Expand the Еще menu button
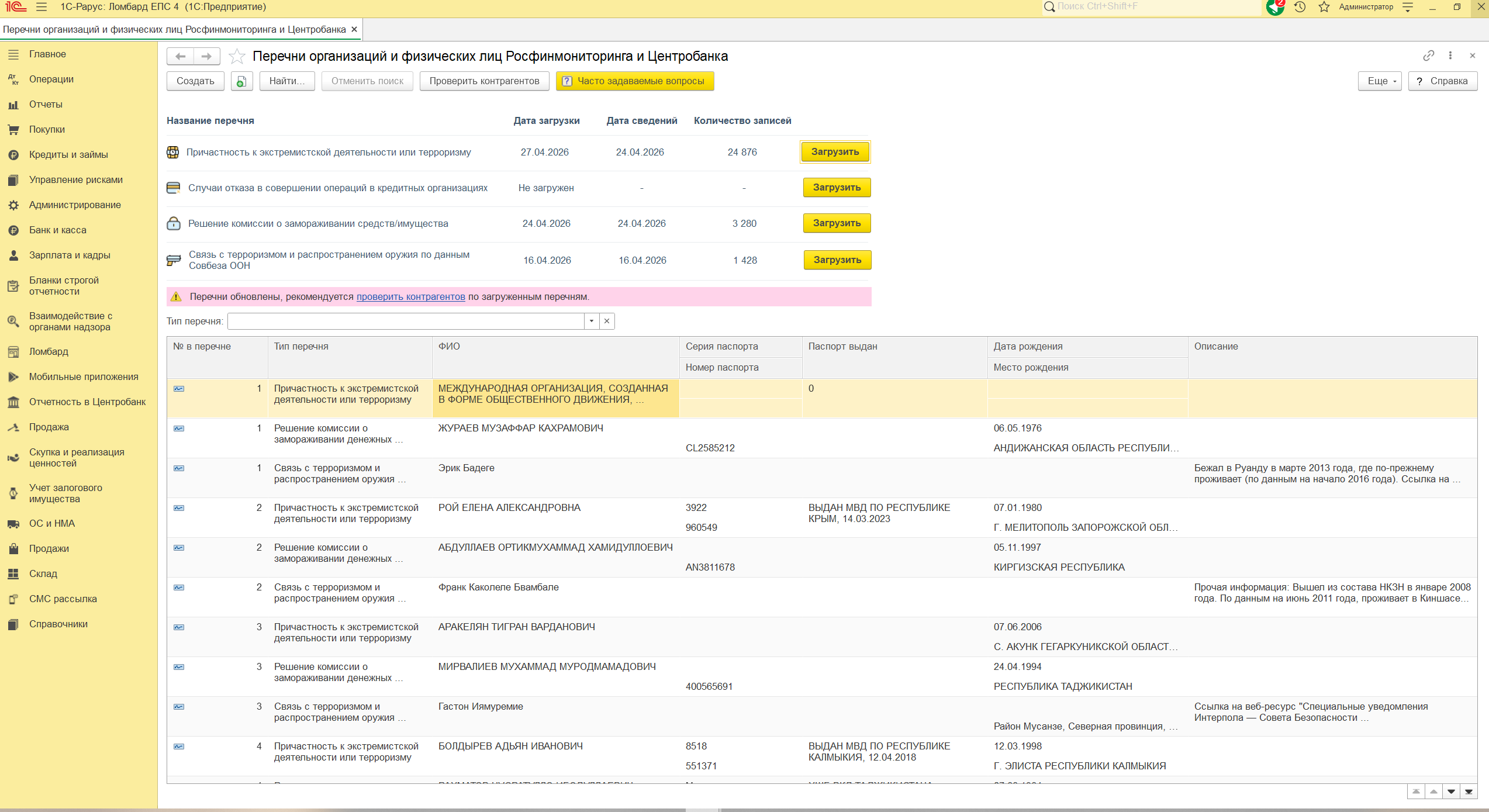Viewport: 1489px width, 812px height. [x=1380, y=81]
